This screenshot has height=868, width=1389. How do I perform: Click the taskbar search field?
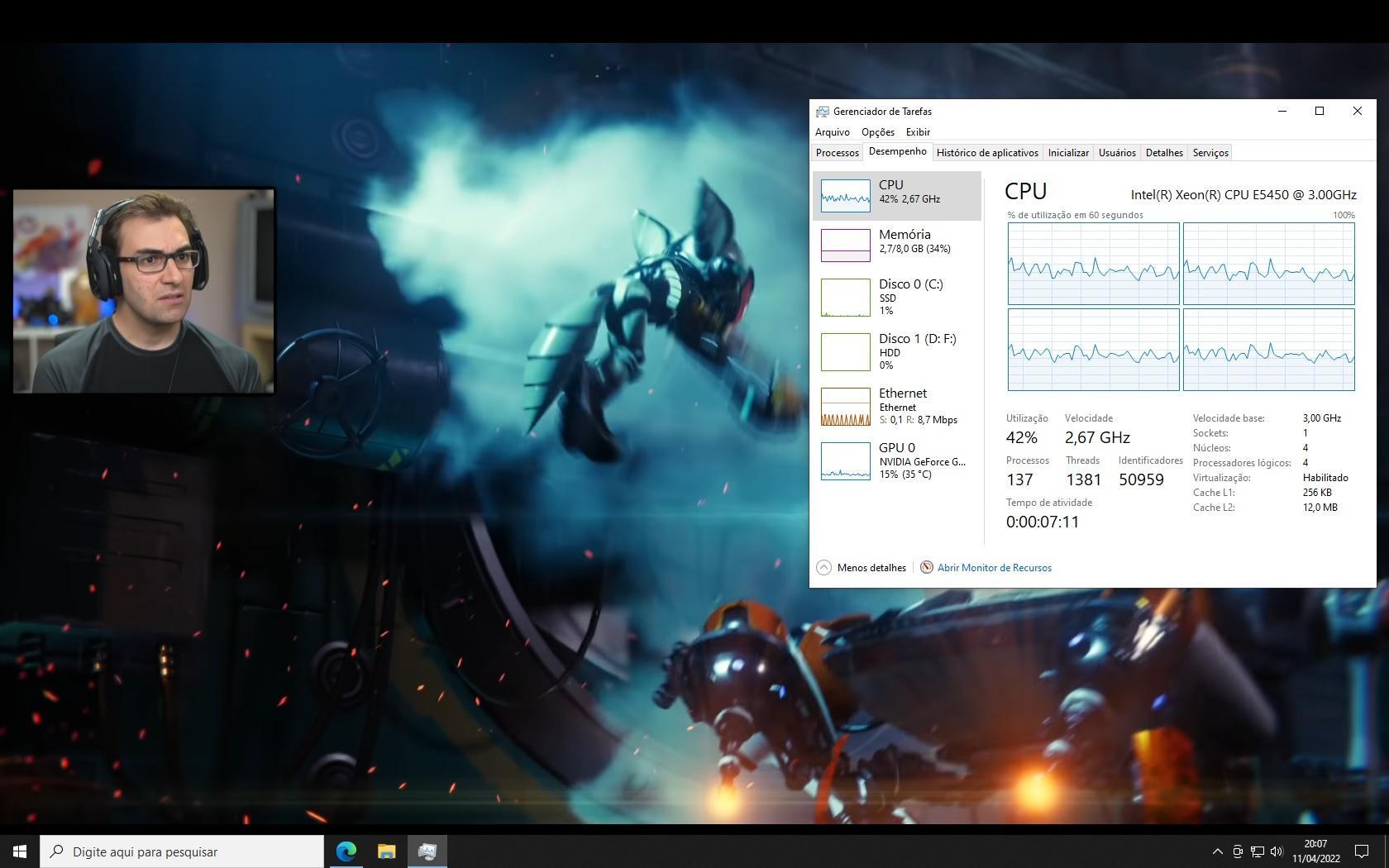(182, 851)
